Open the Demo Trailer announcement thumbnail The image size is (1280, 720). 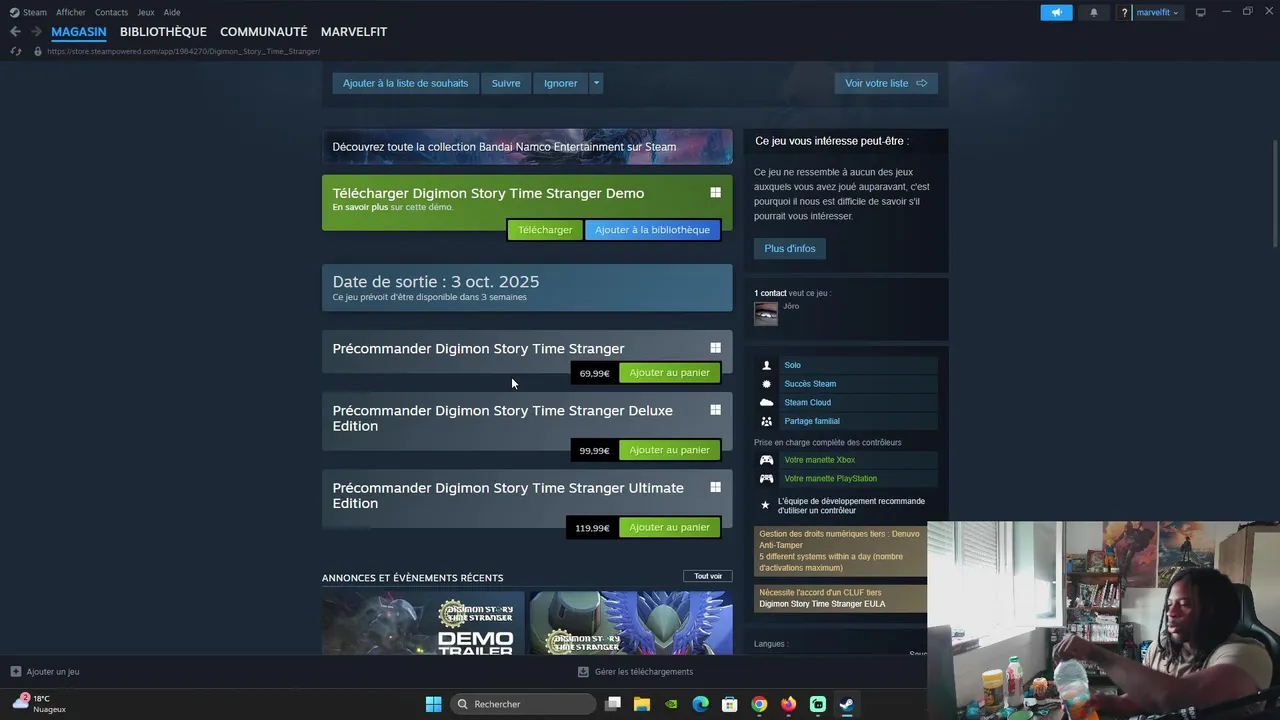422,623
